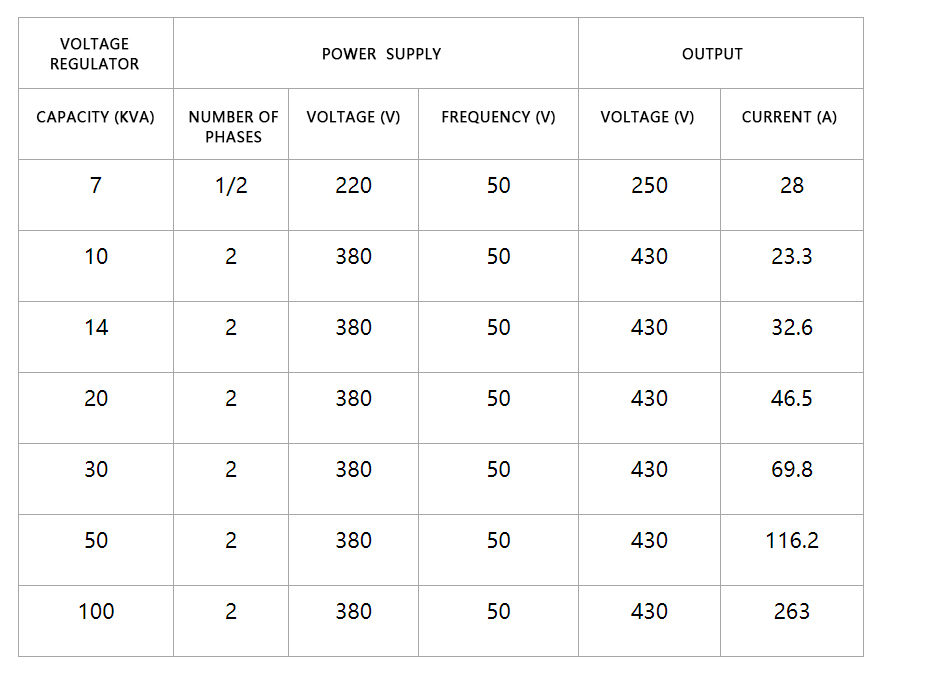Select the POWER SUPPLY header cell
927x684 pixels.
[x=375, y=53]
